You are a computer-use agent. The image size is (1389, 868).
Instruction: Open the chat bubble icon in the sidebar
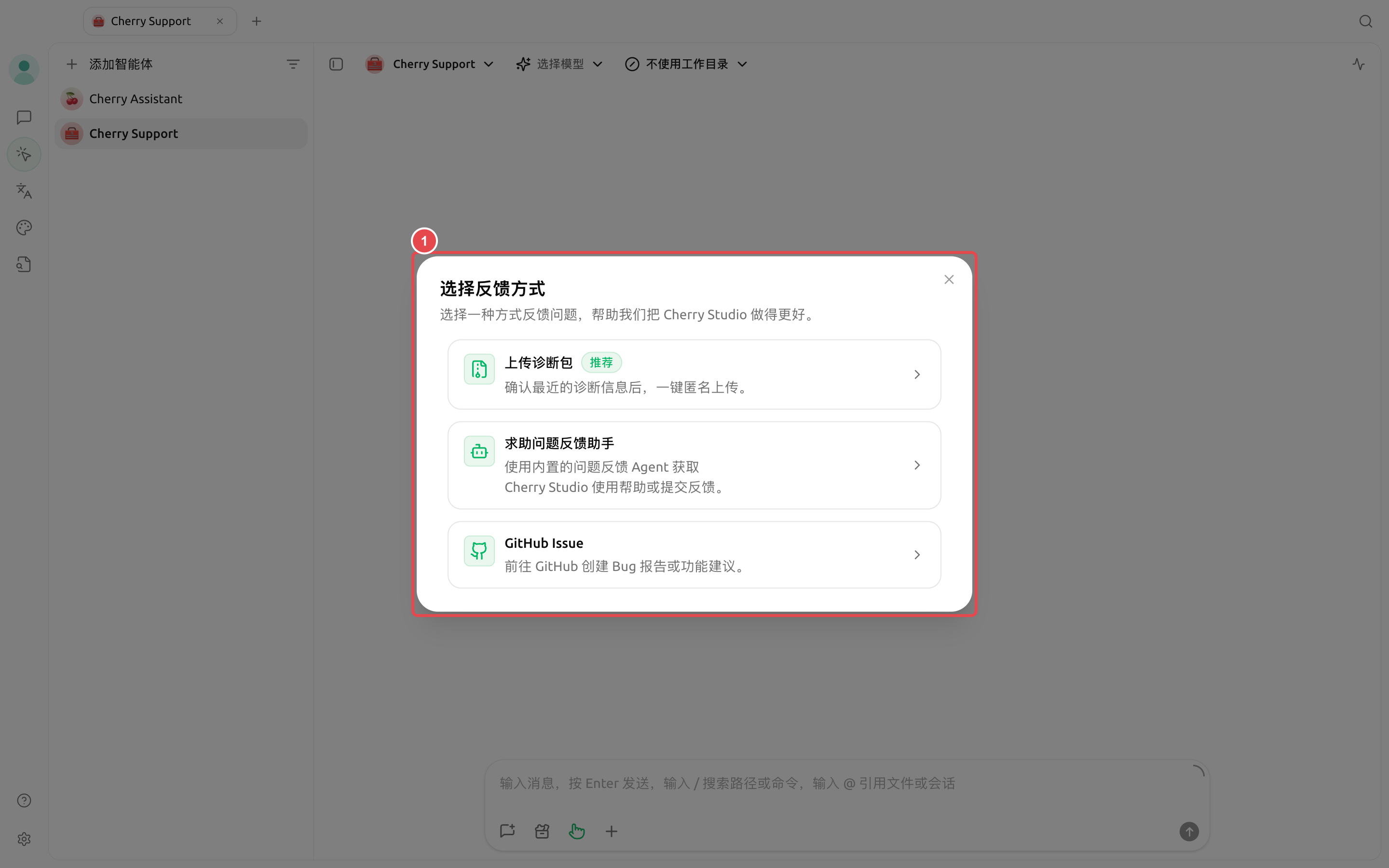pos(24,118)
